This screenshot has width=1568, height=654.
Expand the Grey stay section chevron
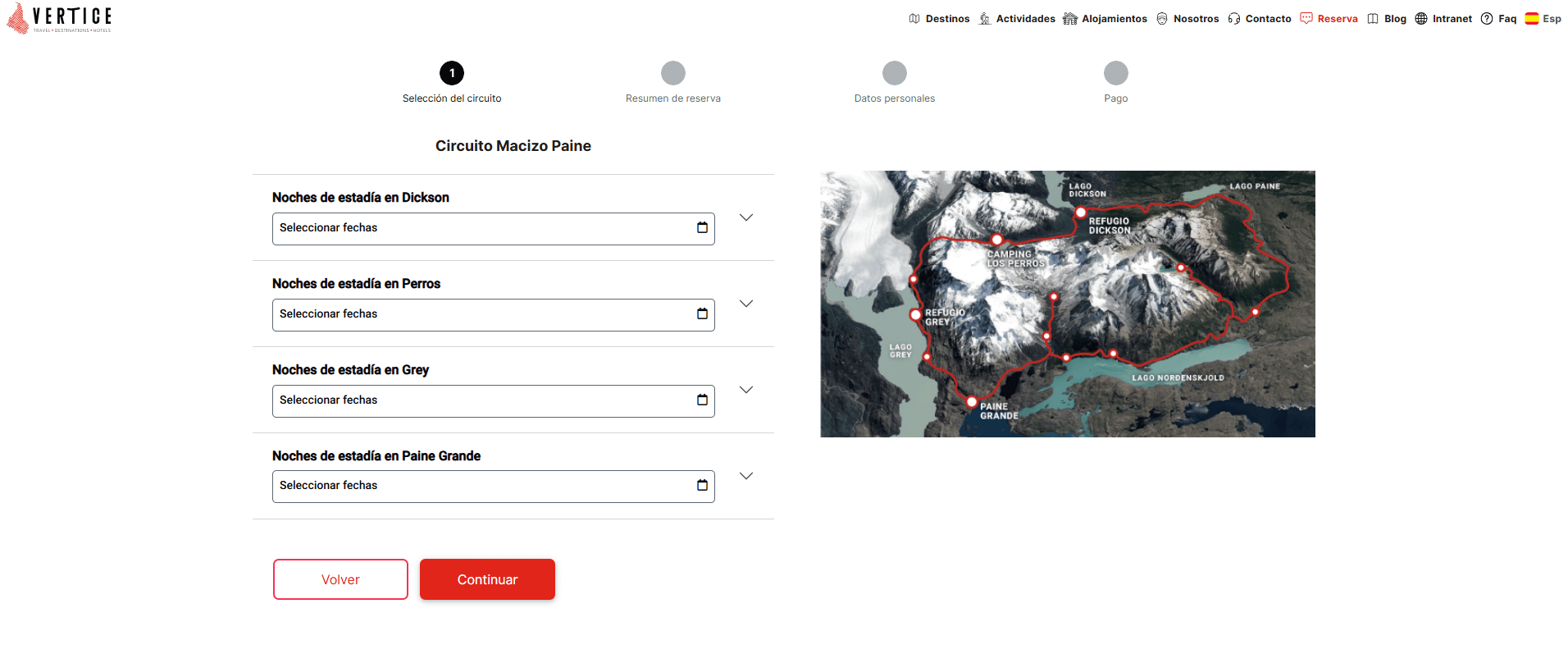(745, 390)
